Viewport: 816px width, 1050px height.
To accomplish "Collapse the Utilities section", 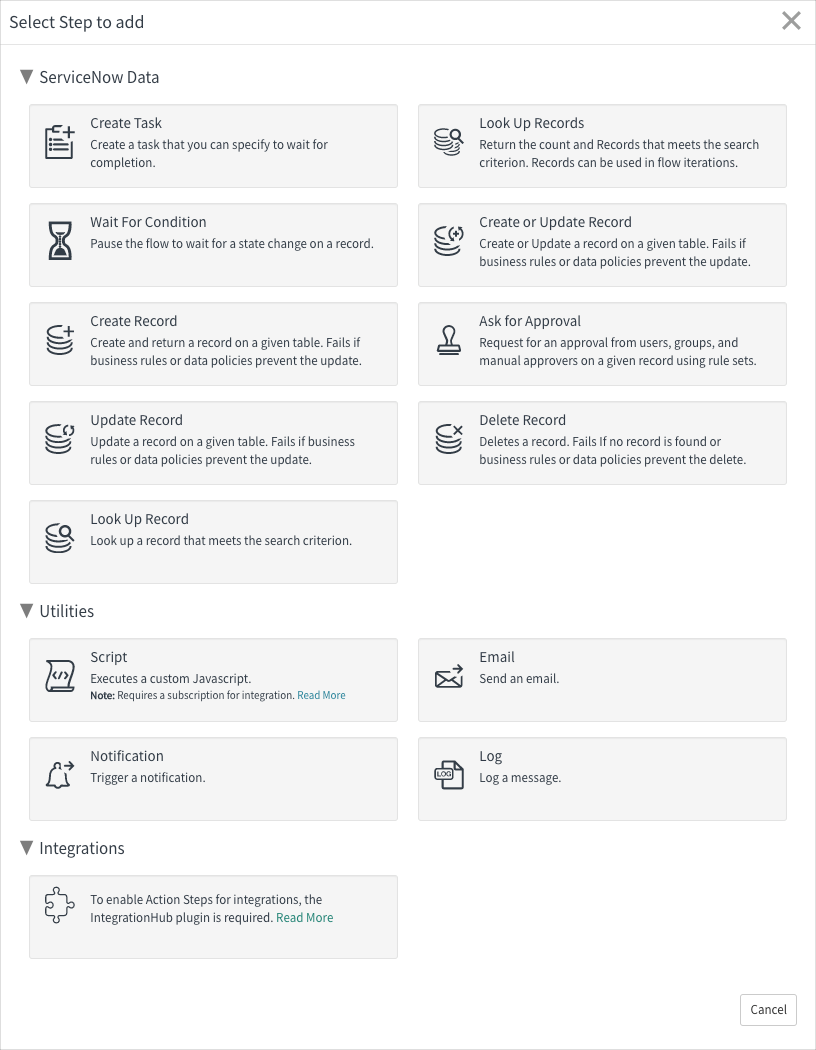I will [x=25, y=611].
